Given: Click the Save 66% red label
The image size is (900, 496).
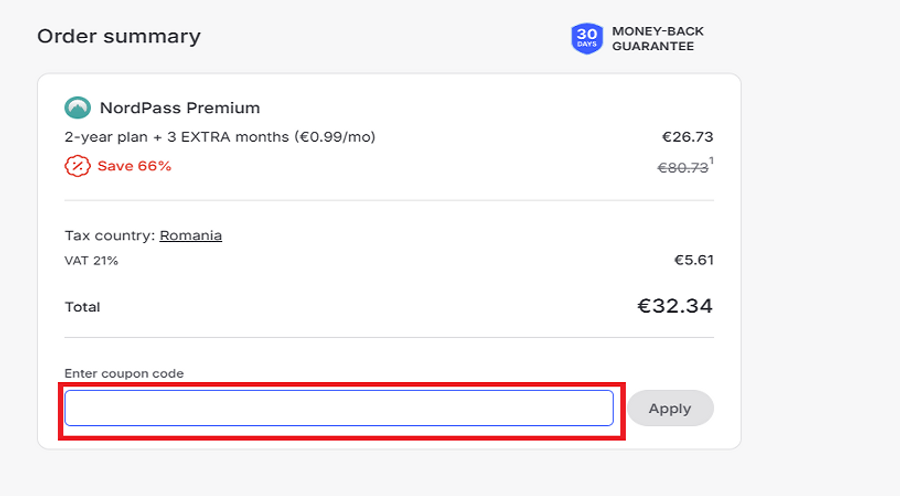Looking at the screenshot, I should [134, 166].
